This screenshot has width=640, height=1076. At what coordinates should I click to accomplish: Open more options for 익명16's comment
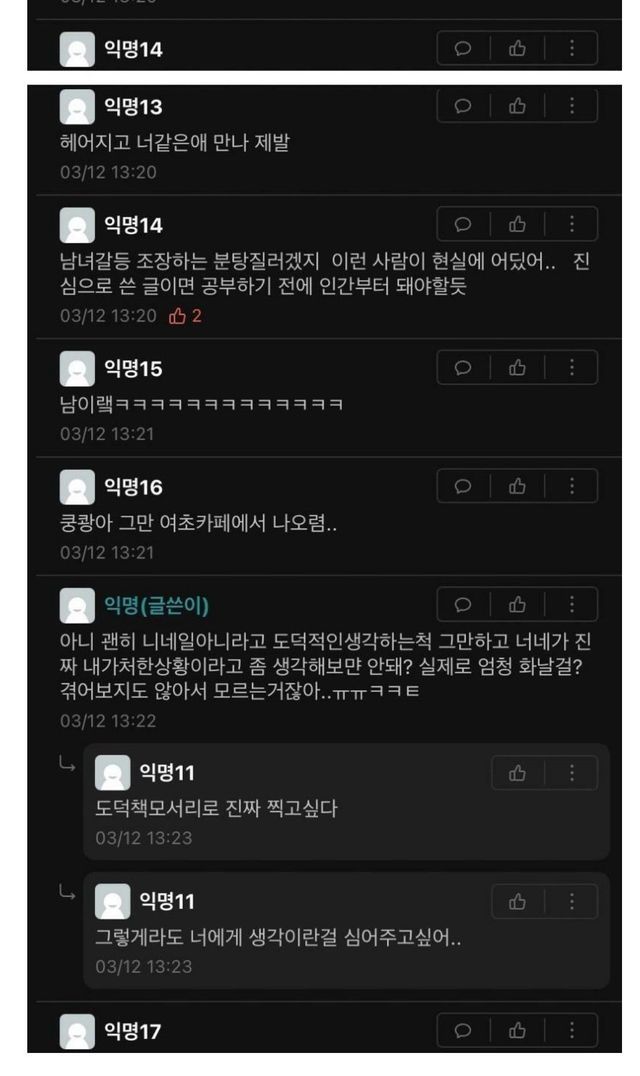(x=571, y=487)
